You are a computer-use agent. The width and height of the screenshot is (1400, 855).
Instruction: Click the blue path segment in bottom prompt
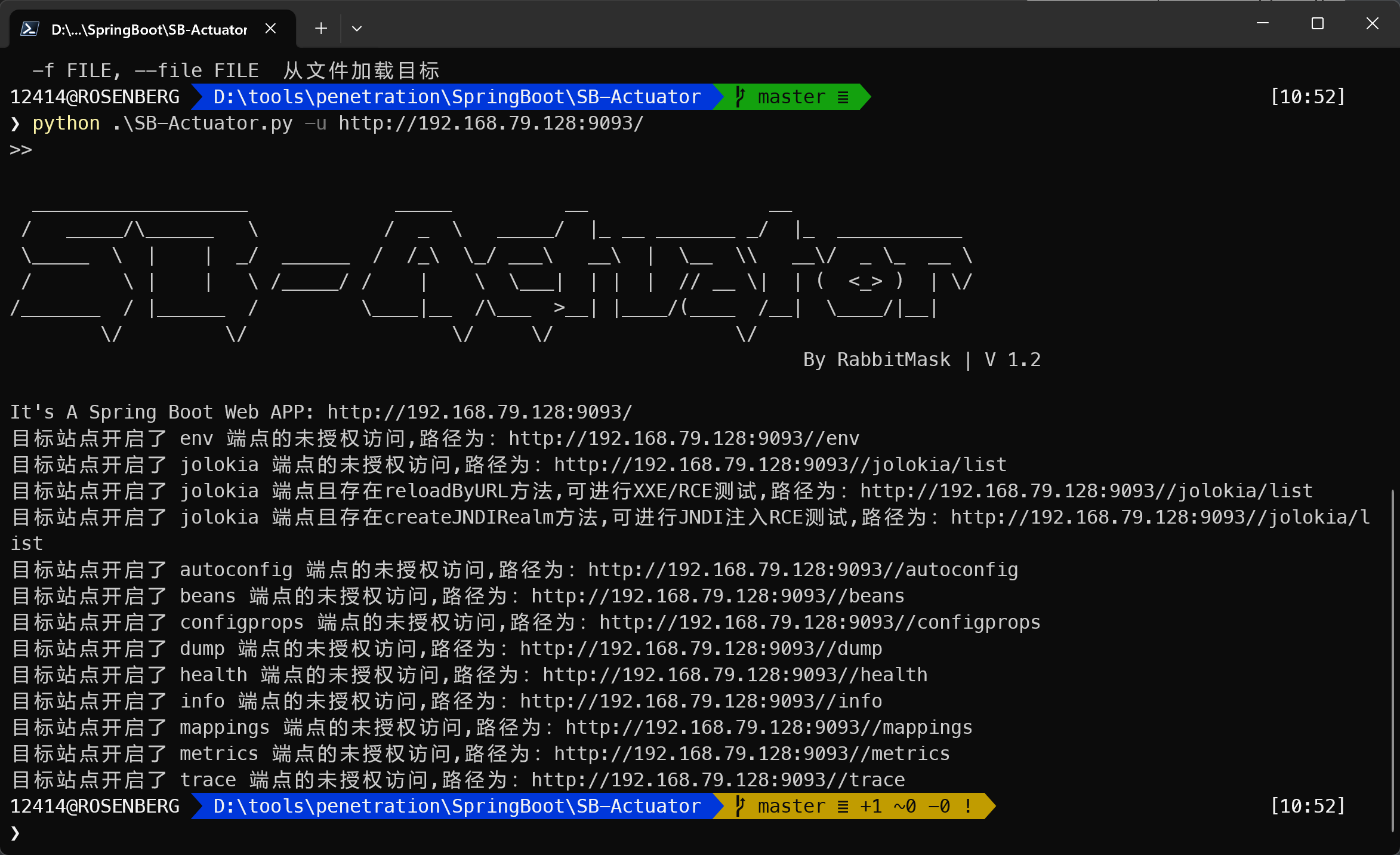[457, 806]
